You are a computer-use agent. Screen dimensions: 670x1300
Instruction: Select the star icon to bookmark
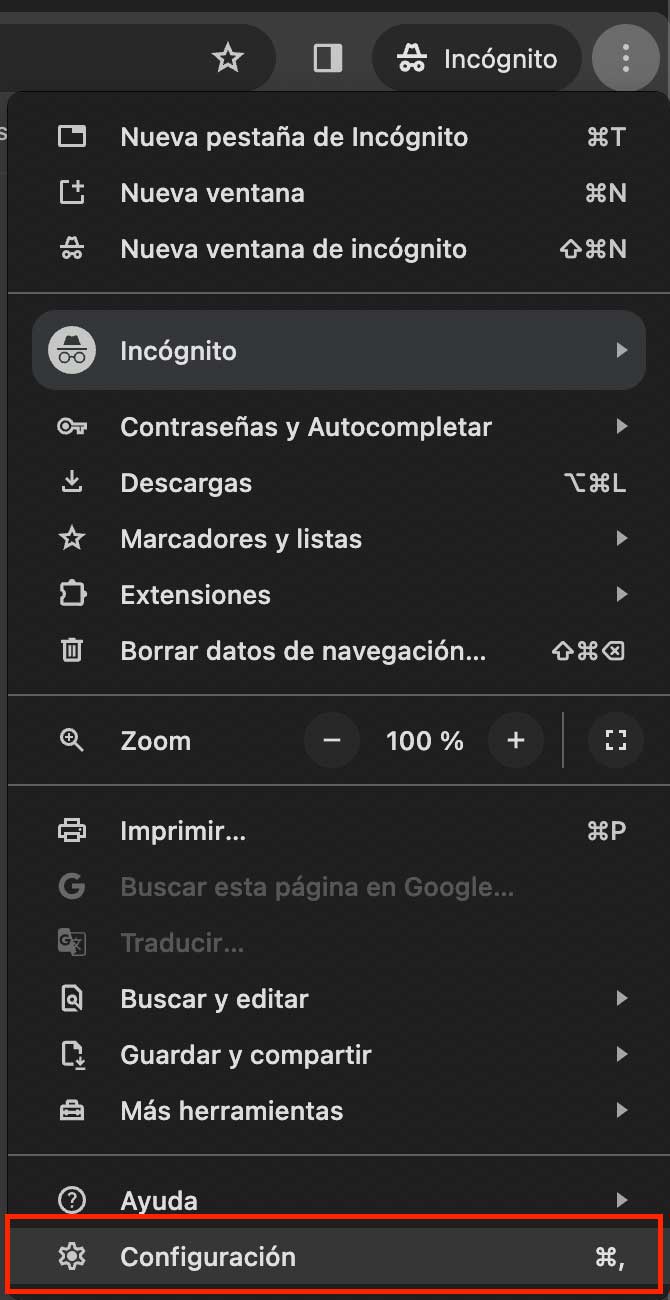228,58
